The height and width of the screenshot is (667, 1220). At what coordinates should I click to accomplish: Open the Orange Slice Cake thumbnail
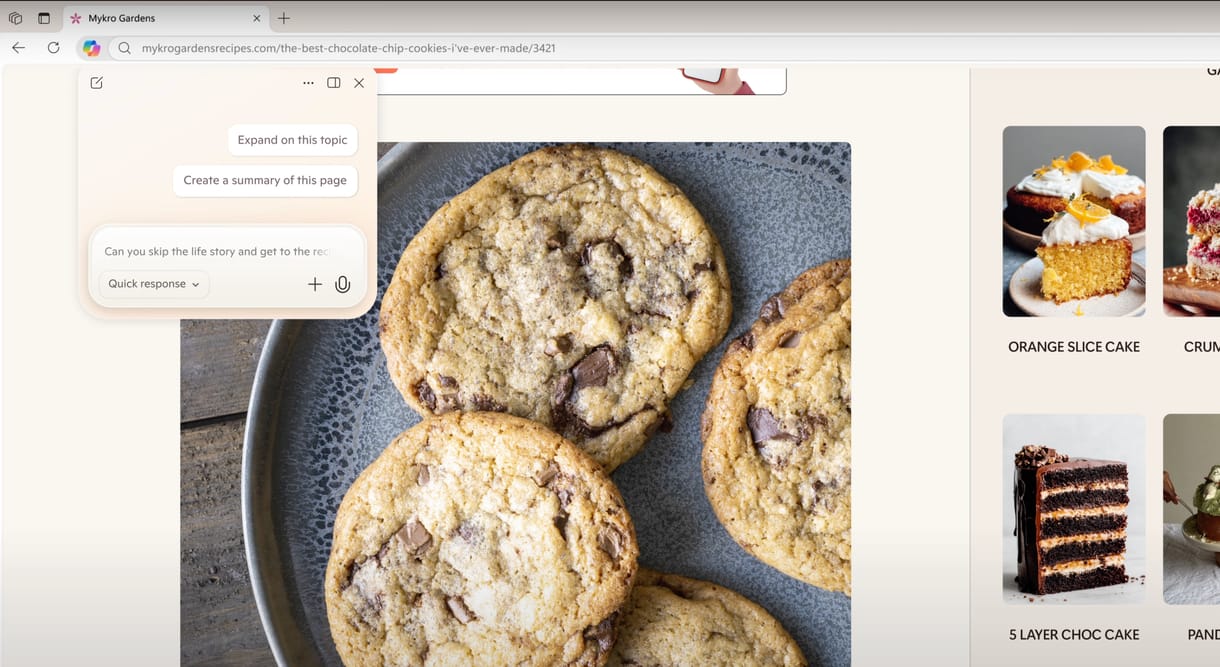(1074, 221)
